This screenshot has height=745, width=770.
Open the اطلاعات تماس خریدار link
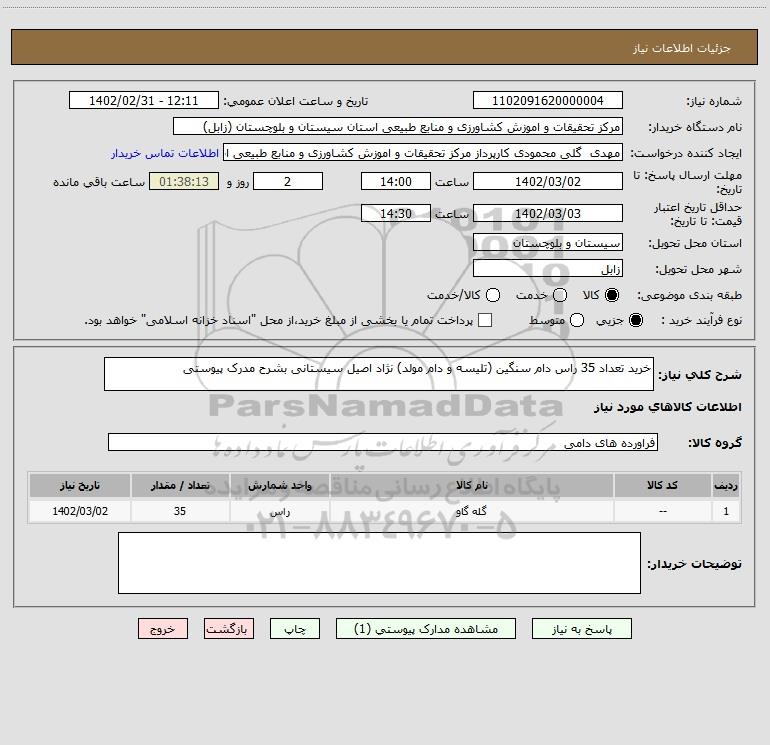165,153
